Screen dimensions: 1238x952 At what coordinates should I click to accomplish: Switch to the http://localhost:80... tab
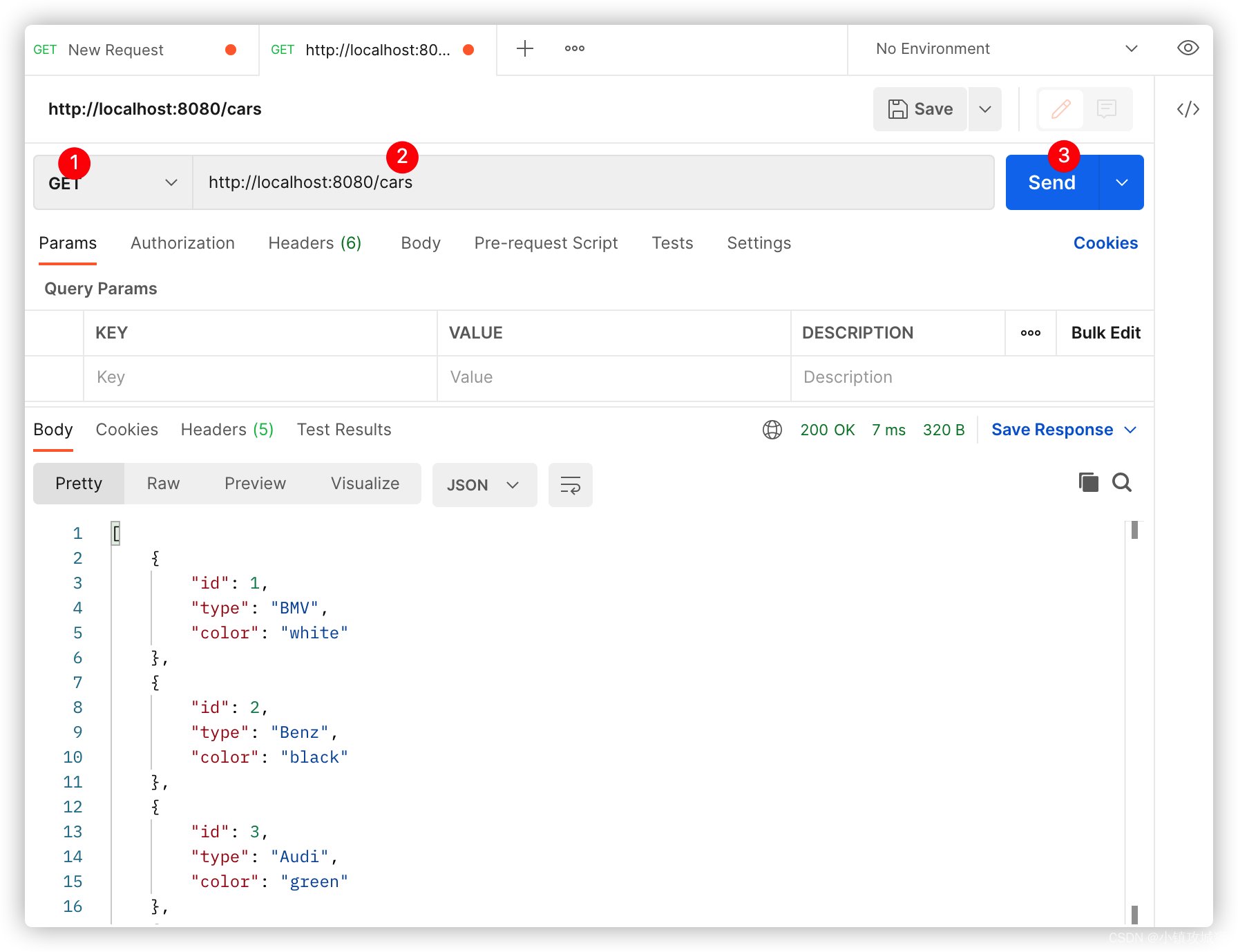377,50
